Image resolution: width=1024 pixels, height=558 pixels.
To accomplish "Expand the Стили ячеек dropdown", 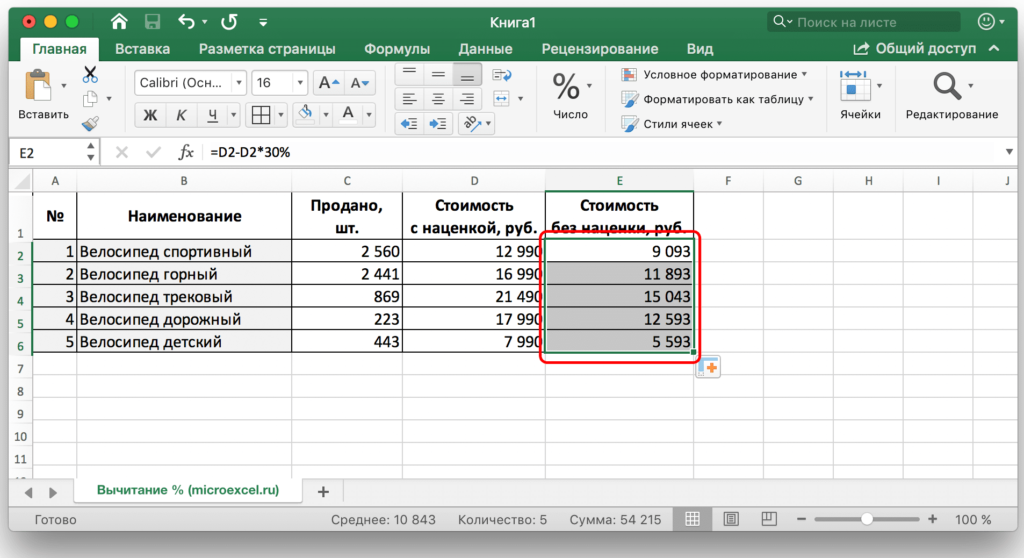I will 719,123.
